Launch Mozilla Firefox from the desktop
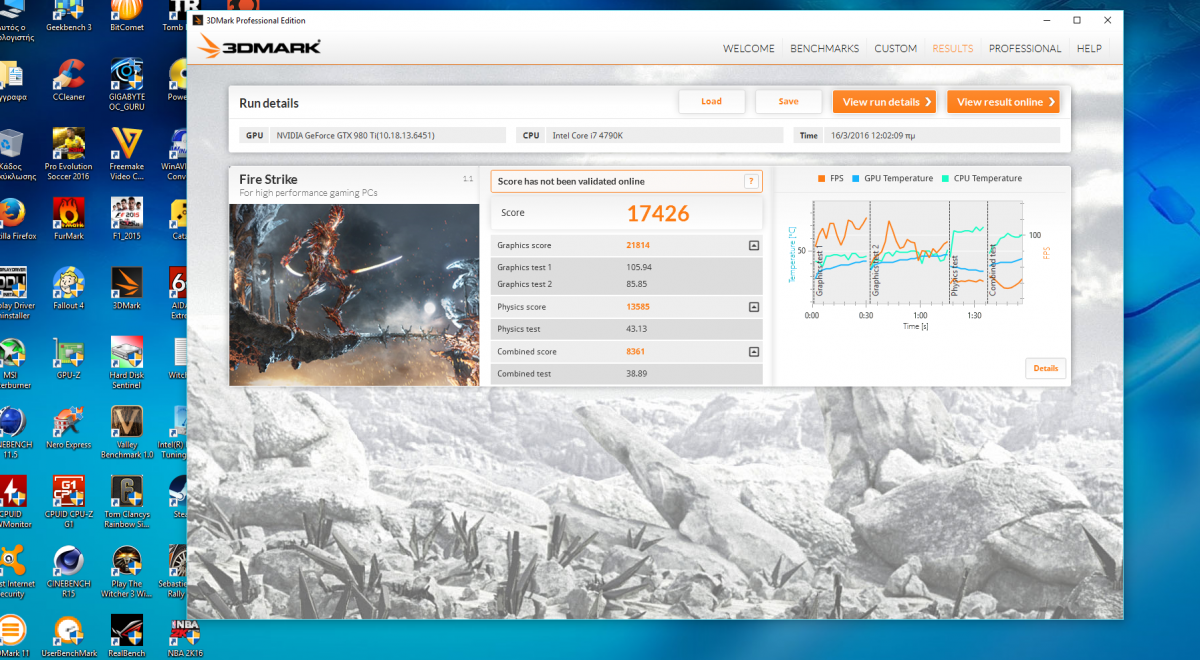This screenshot has width=1200, height=660. 12,218
